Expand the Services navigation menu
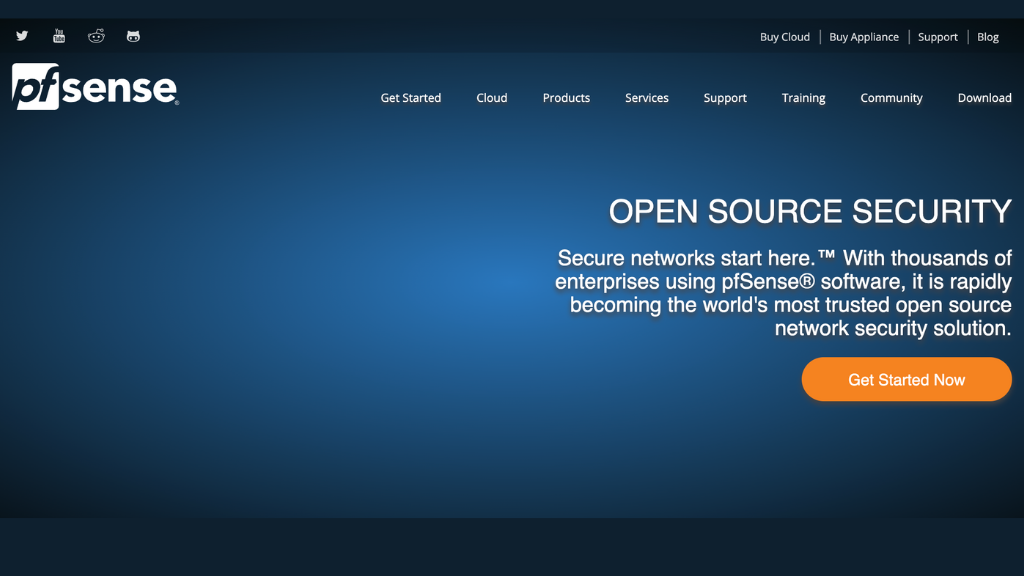 (x=647, y=98)
